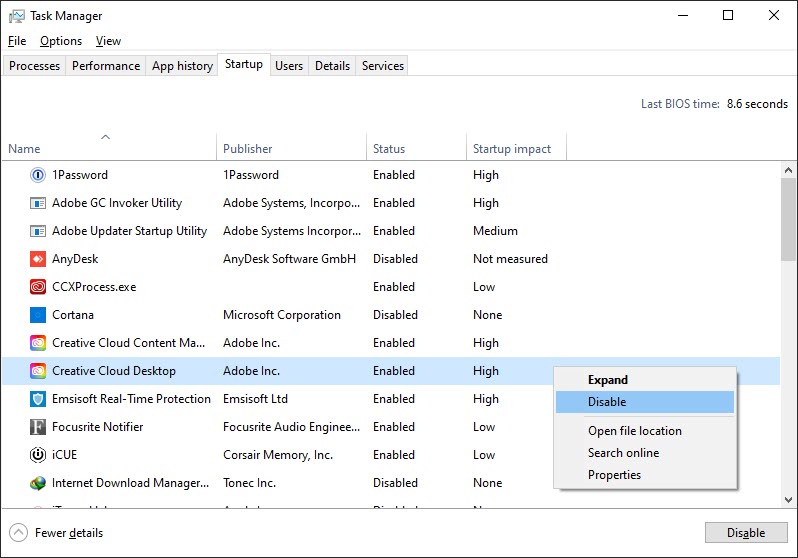Maximize the Task Manager window
Image resolution: width=798 pixels, height=558 pixels.
[728, 15]
